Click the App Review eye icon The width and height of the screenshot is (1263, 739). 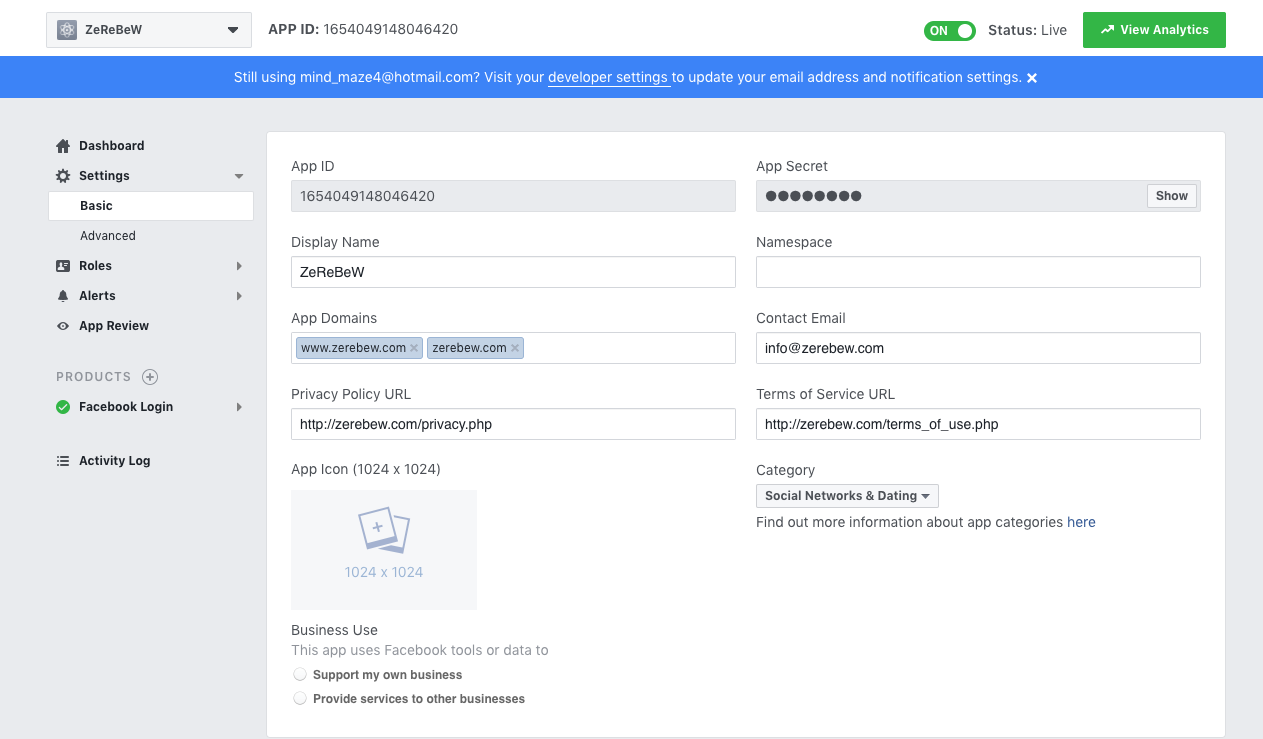click(x=63, y=326)
